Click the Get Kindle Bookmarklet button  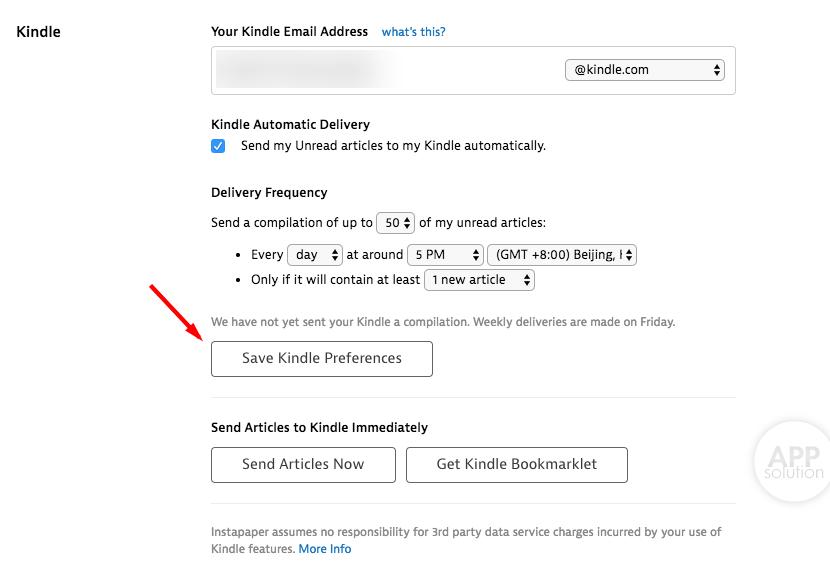(516, 464)
